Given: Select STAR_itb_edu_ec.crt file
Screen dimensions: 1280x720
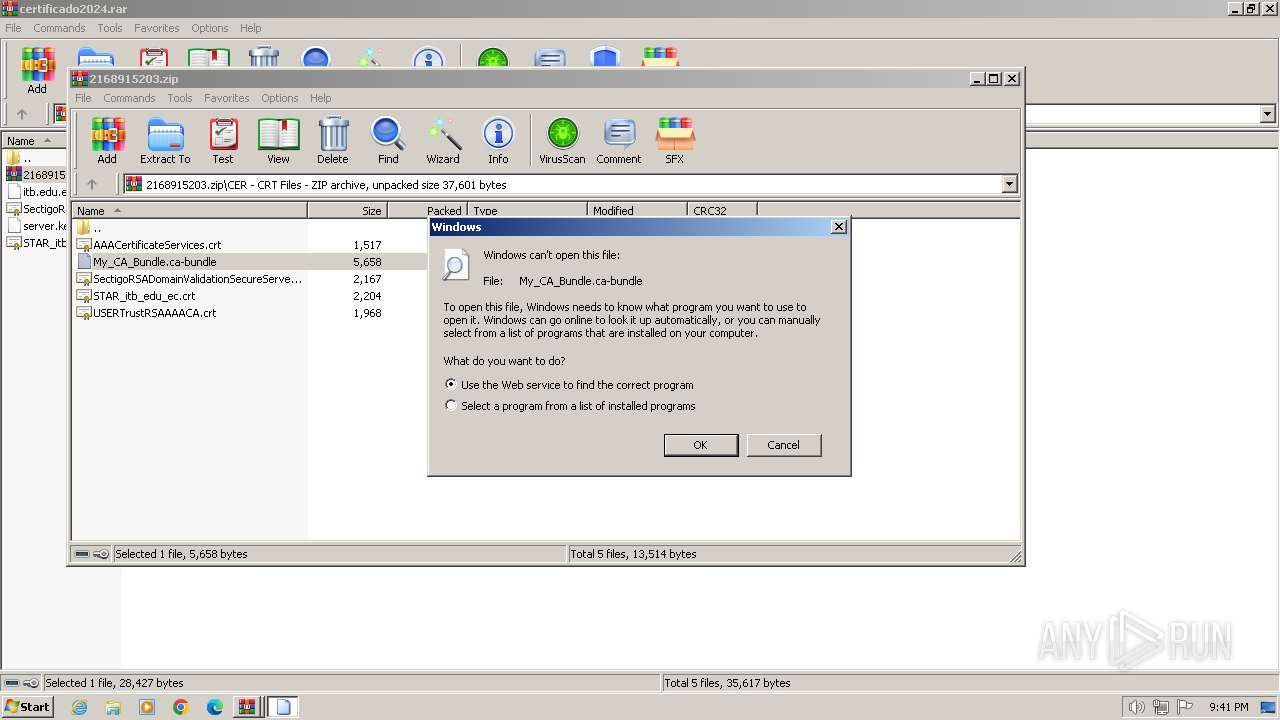Looking at the screenshot, I should pyautogui.click(x=144, y=296).
